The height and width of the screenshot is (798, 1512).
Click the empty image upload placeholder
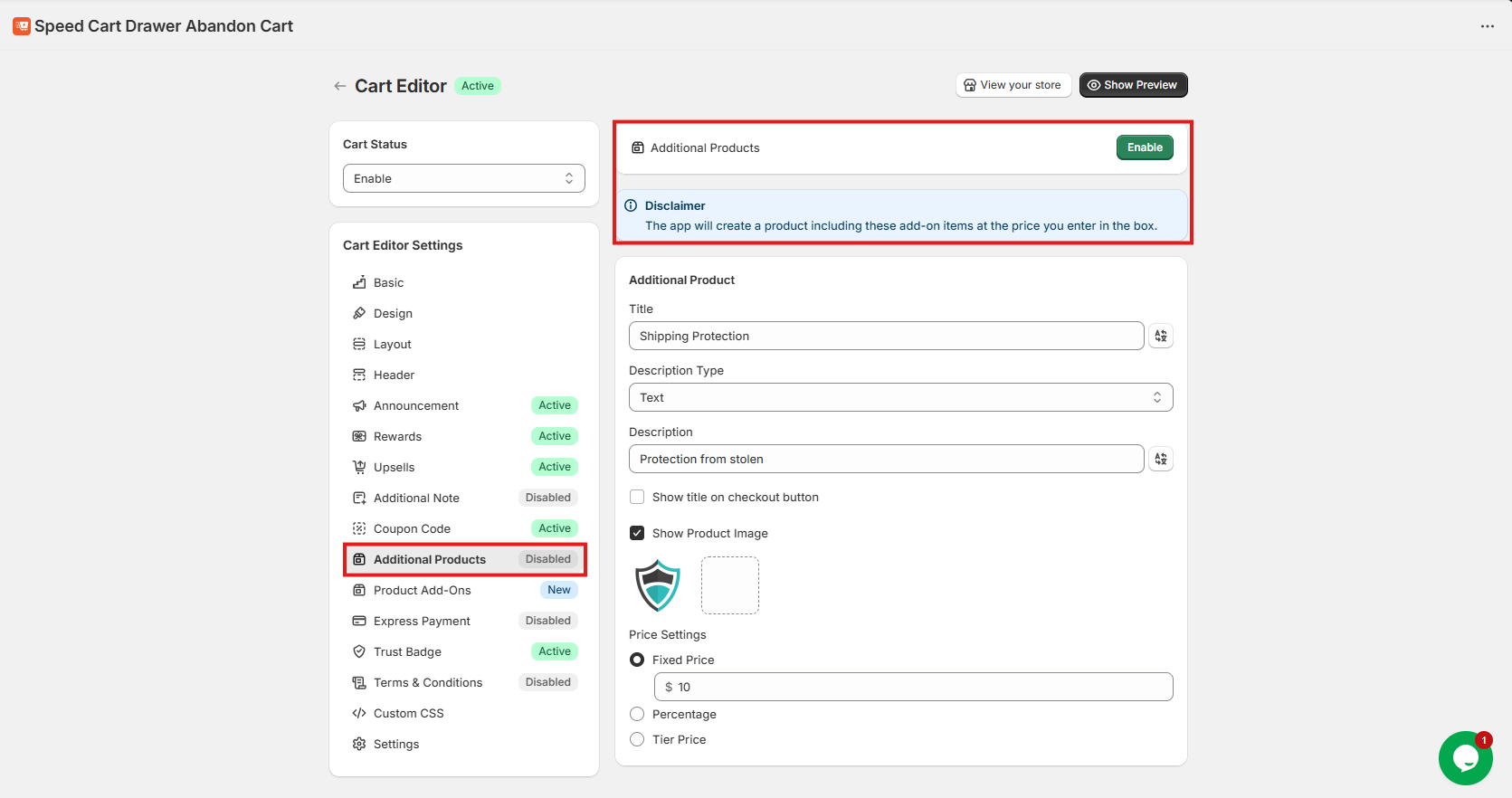(729, 585)
